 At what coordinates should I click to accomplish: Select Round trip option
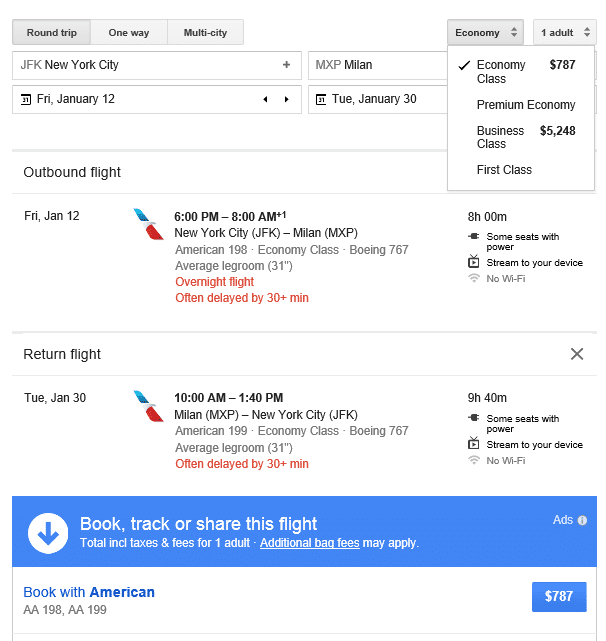click(52, 33)
